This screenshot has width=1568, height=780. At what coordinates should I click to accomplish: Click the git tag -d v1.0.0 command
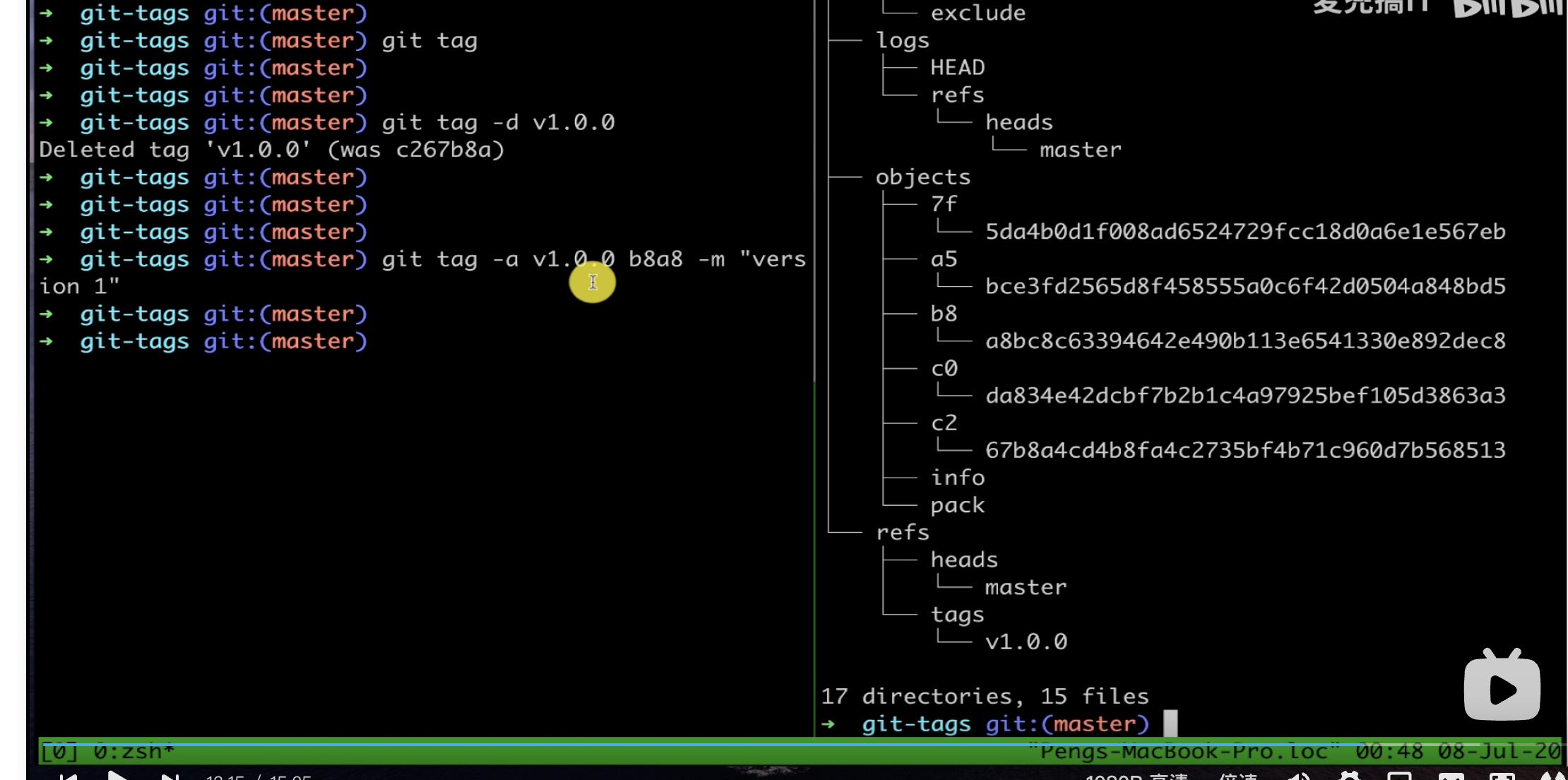498,122
